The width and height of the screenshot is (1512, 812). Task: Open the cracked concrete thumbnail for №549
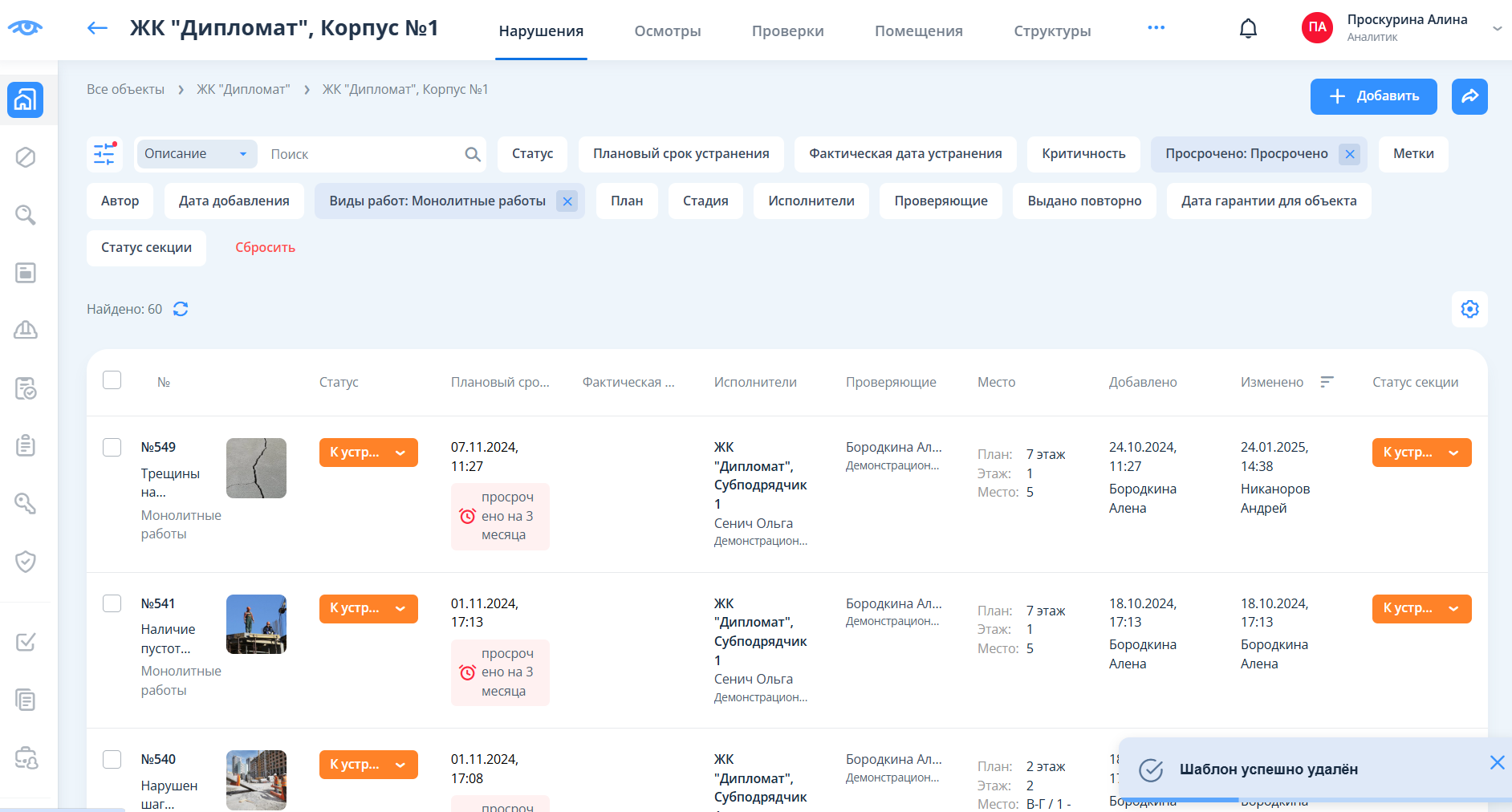[256, 468]
